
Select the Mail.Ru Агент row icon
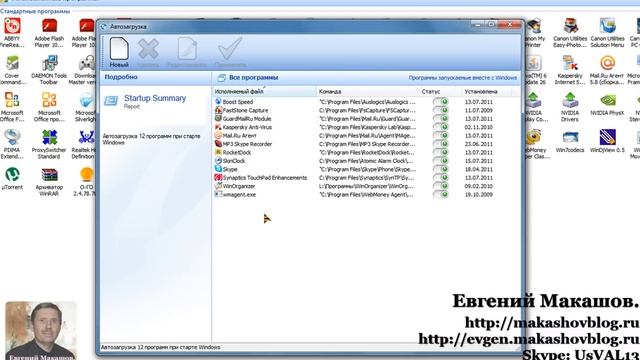coord(218,135)
